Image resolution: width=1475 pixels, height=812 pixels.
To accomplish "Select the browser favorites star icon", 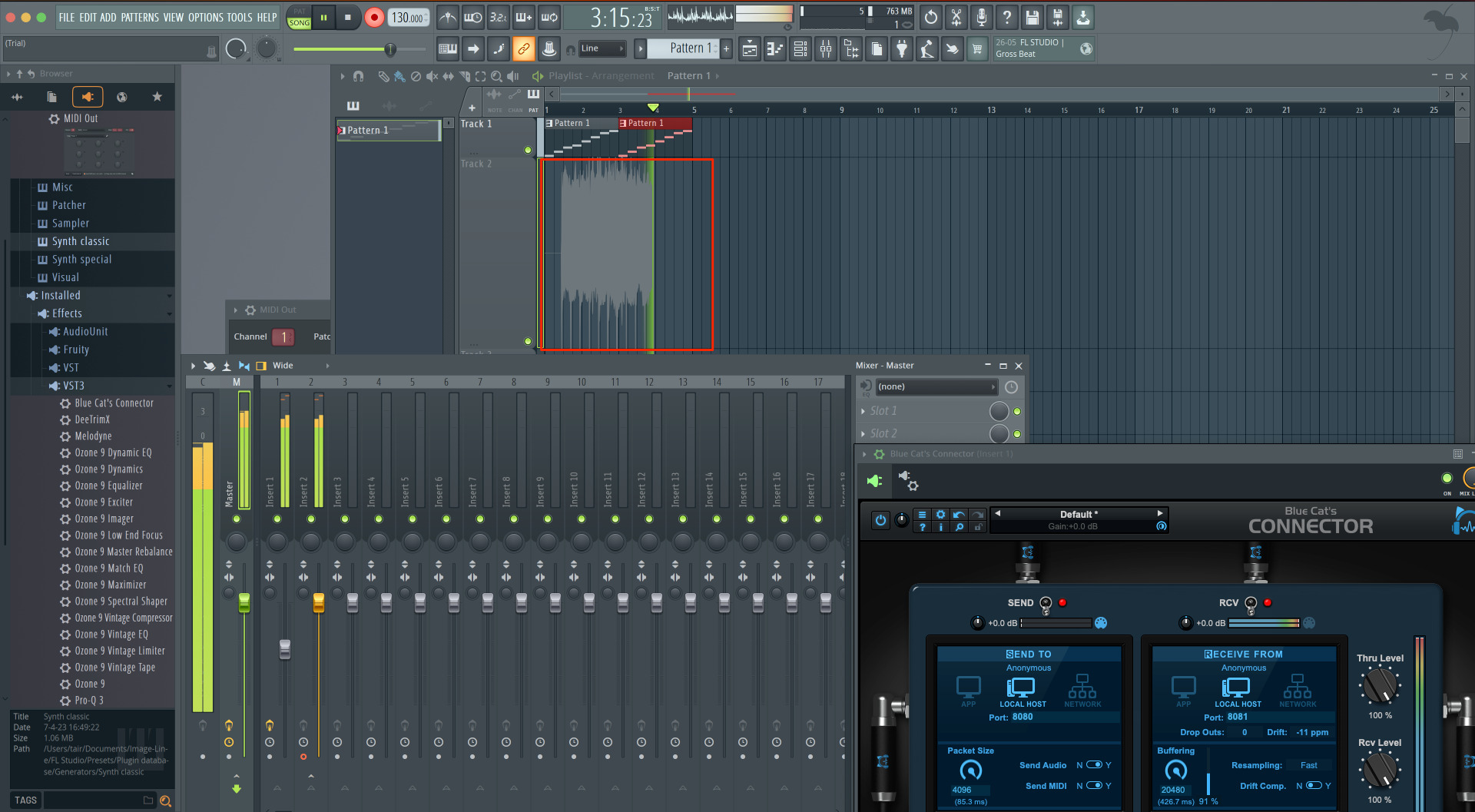I will [157, 97].
